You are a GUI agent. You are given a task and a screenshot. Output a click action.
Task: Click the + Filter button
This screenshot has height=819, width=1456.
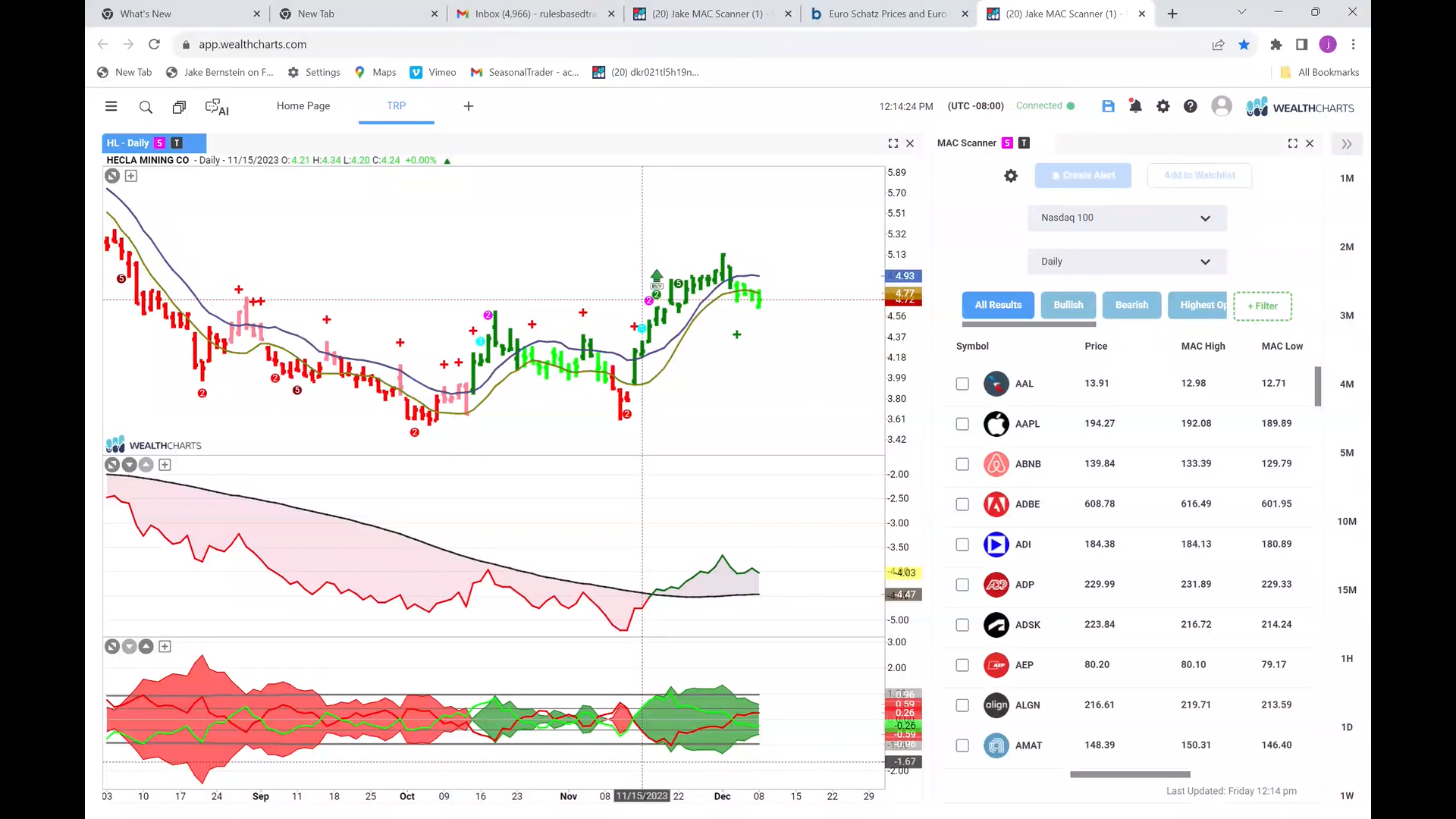(1263, 306)
